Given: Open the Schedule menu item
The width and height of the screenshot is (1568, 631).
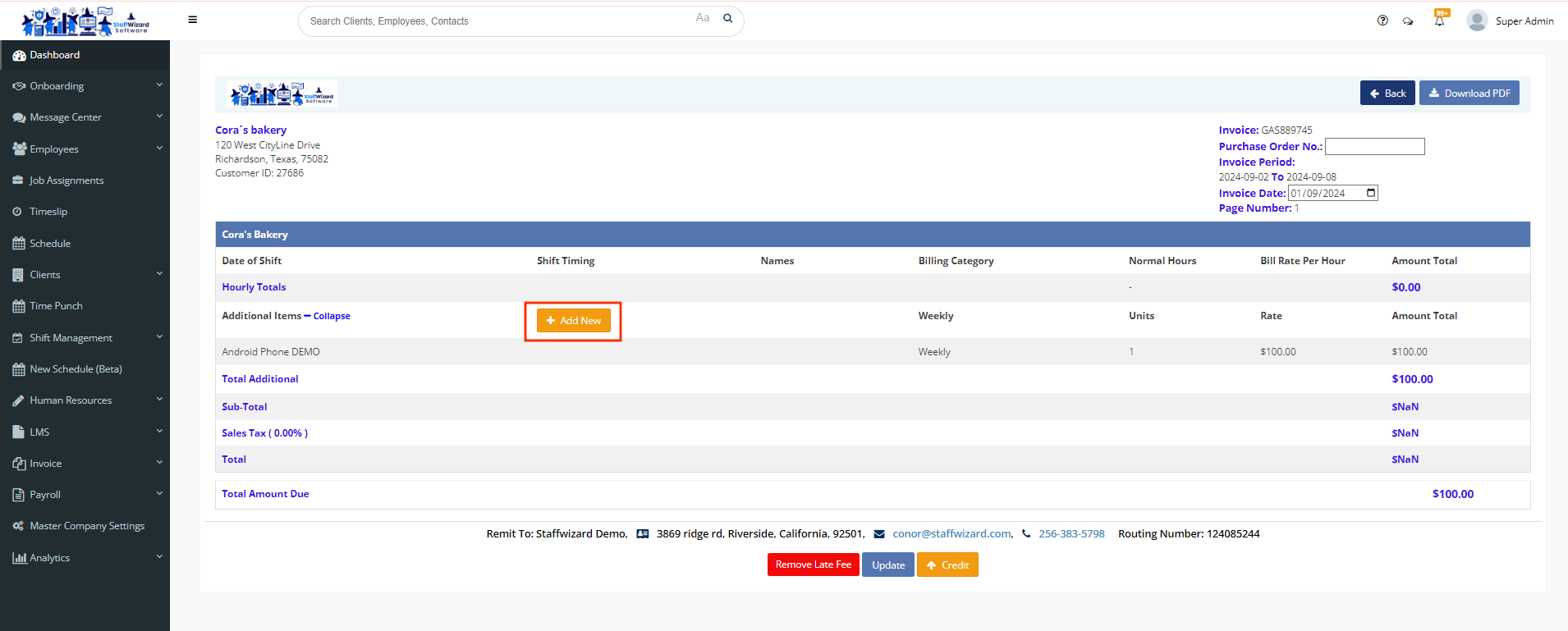Looking at the screenshot, I should coord(85,244).
